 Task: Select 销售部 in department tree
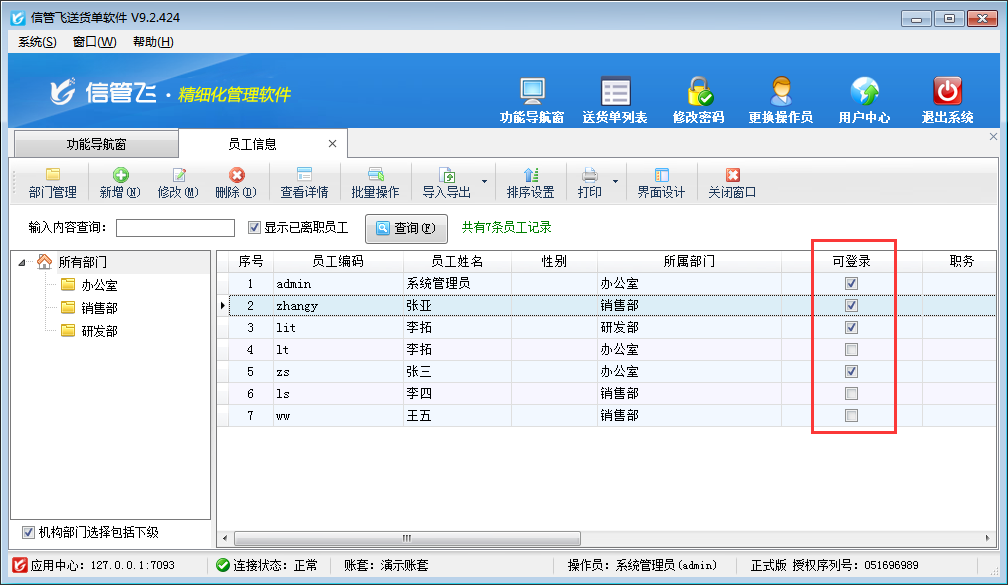tap(99, 307)
